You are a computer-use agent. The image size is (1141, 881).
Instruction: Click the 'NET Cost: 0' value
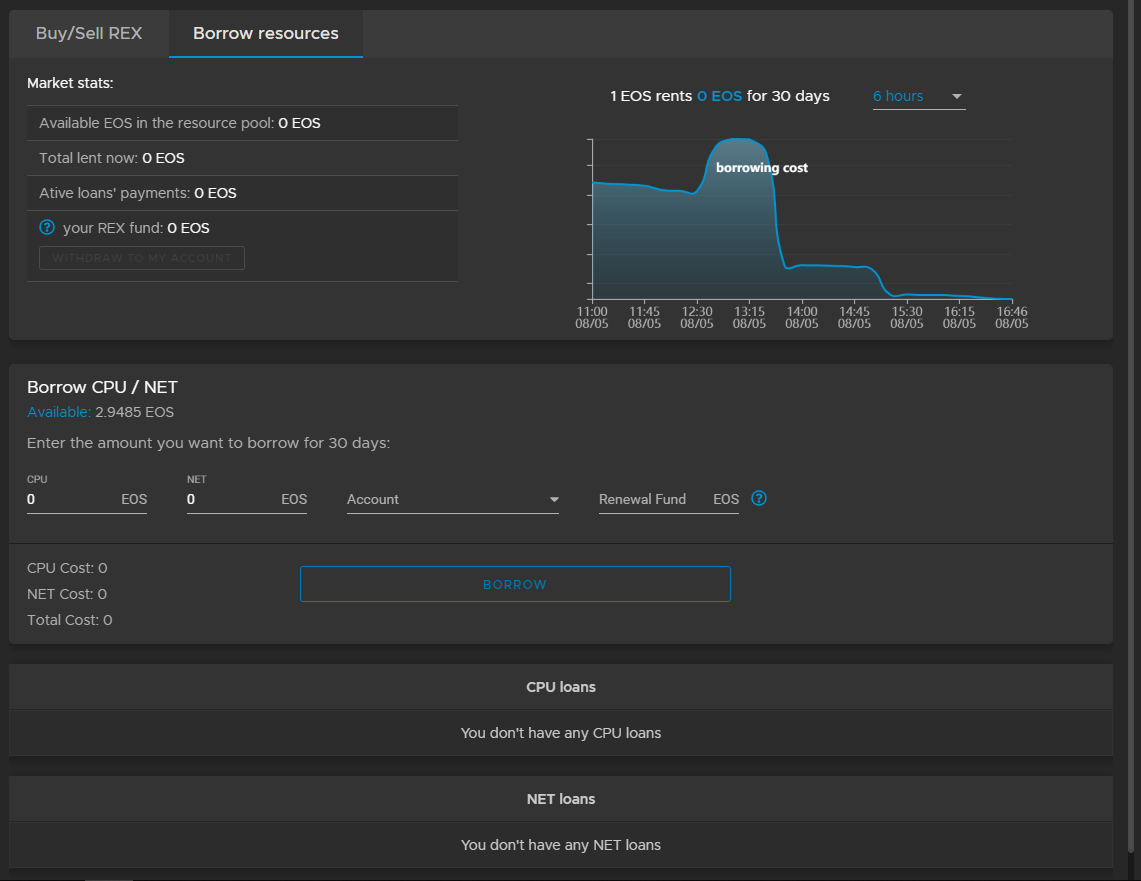pos(67,594)
